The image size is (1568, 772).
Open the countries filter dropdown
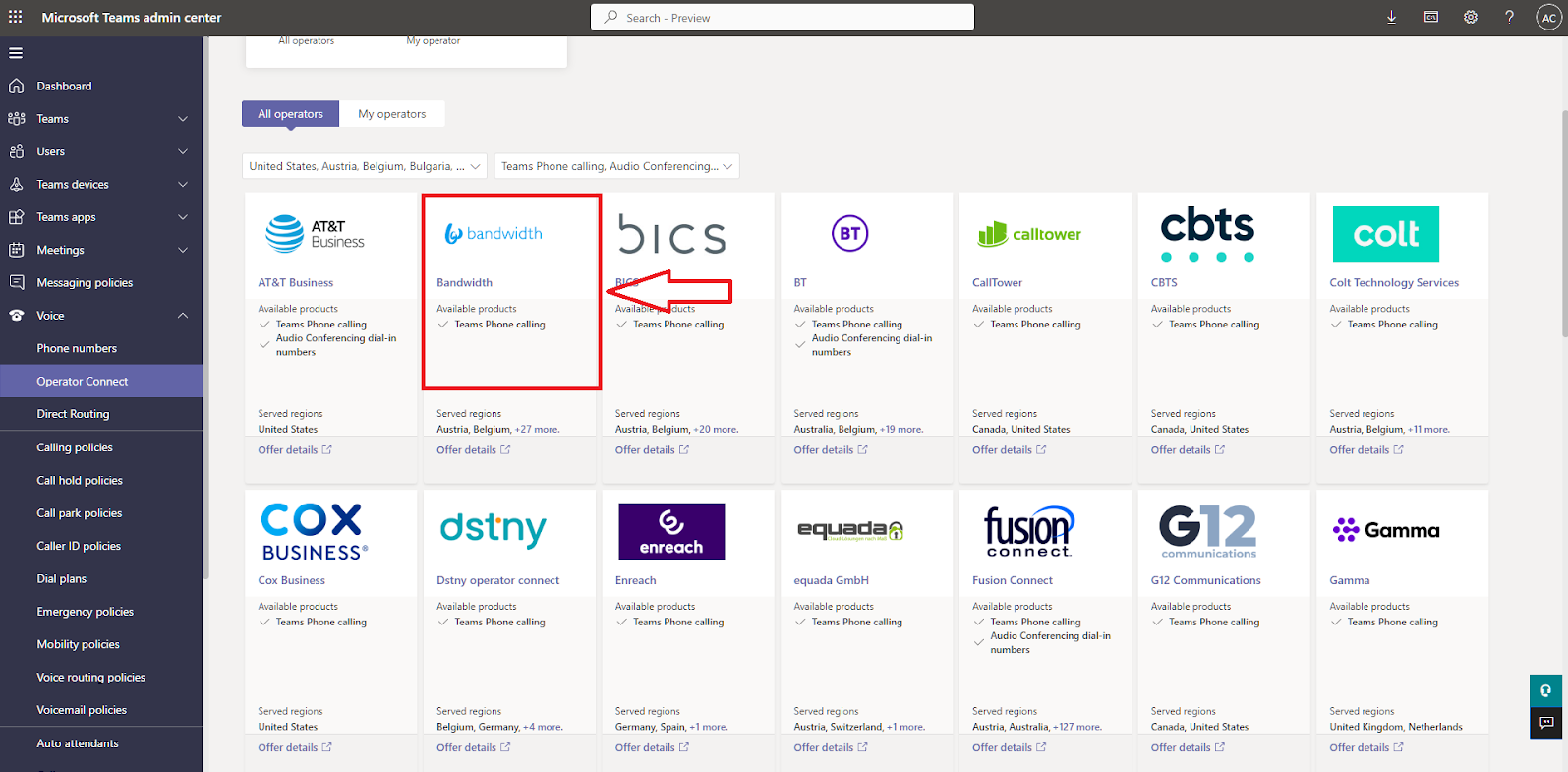(365, 166)
